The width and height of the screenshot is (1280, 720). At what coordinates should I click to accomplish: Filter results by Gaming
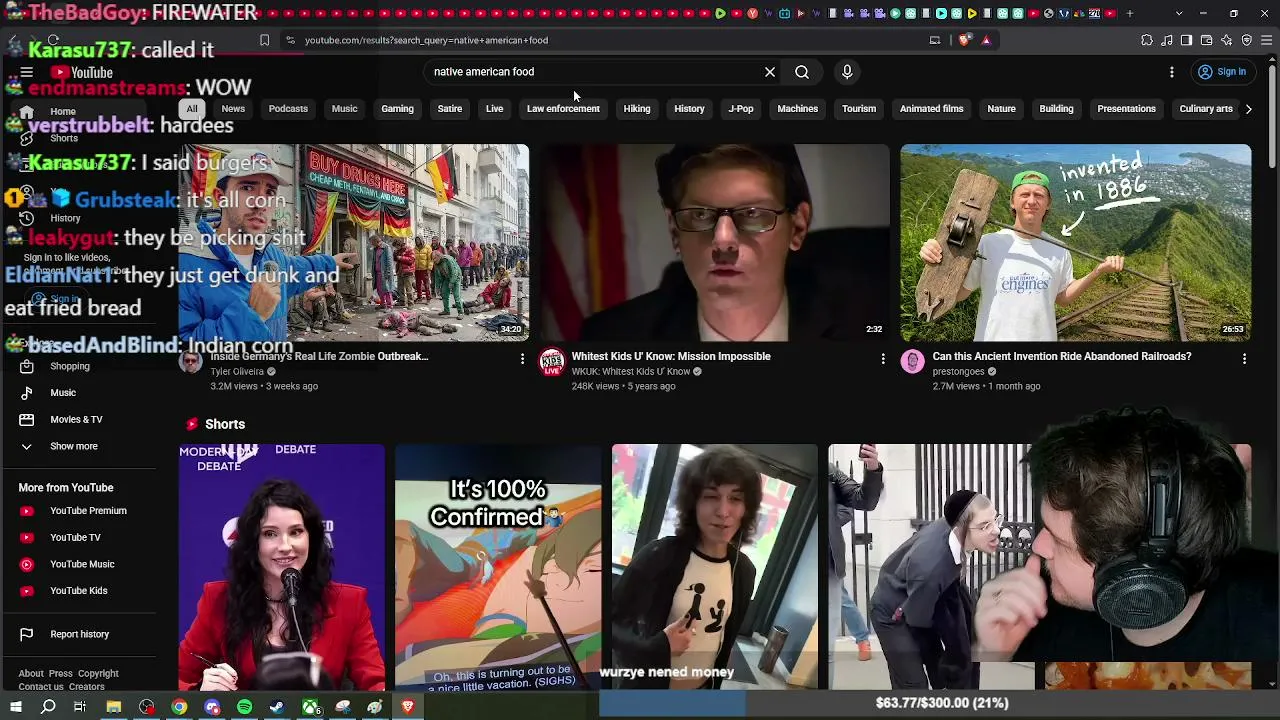tap(397, 109)
